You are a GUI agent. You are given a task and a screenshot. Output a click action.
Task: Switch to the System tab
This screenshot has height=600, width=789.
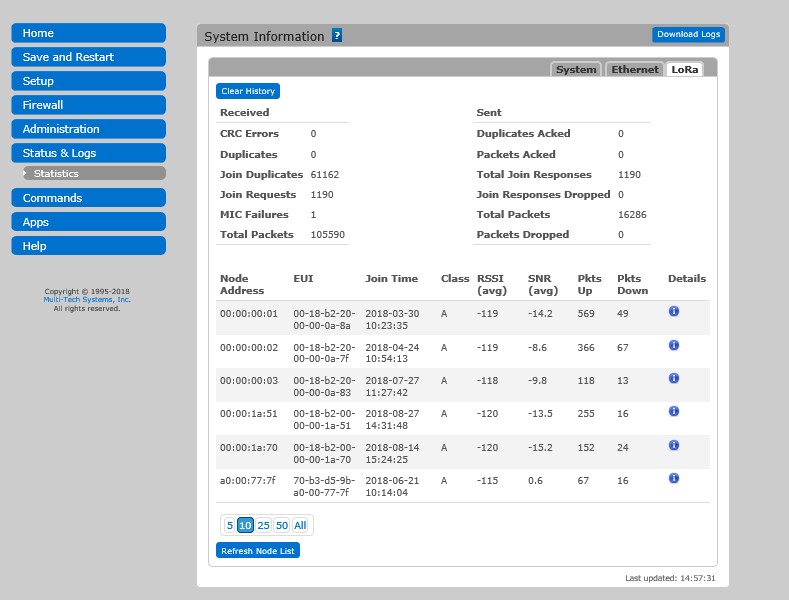point(576,69)
